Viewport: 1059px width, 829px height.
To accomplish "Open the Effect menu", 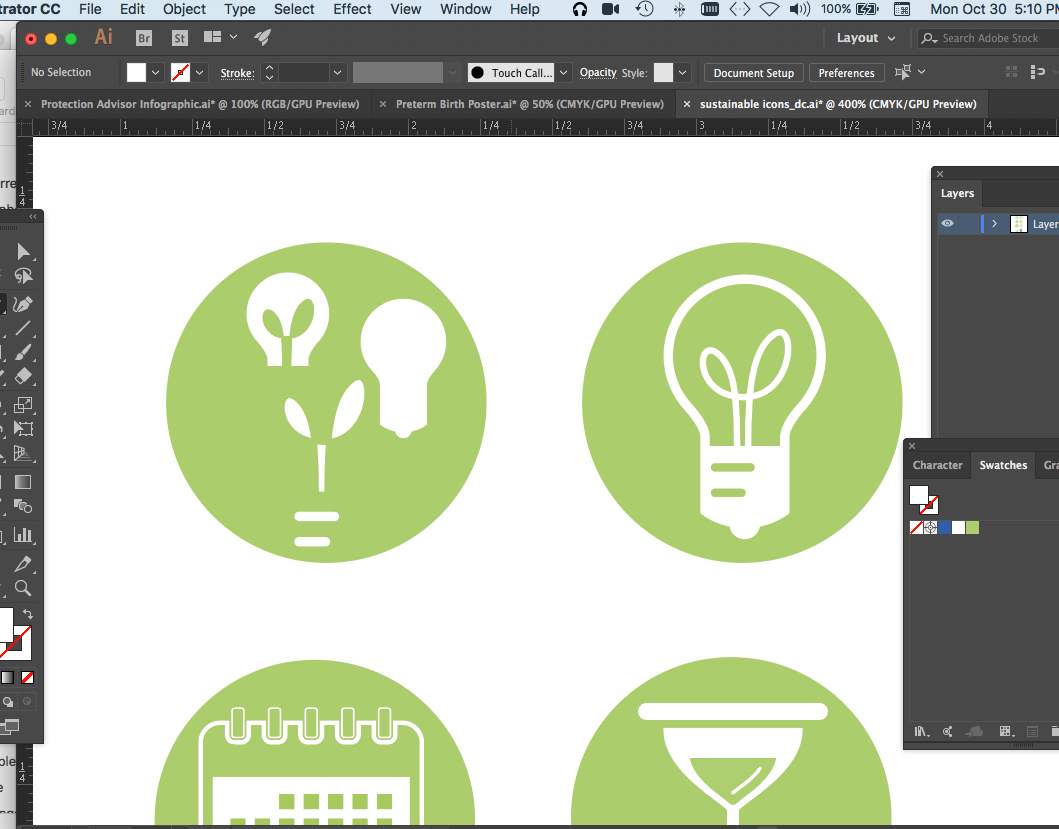I will (352, 9).
